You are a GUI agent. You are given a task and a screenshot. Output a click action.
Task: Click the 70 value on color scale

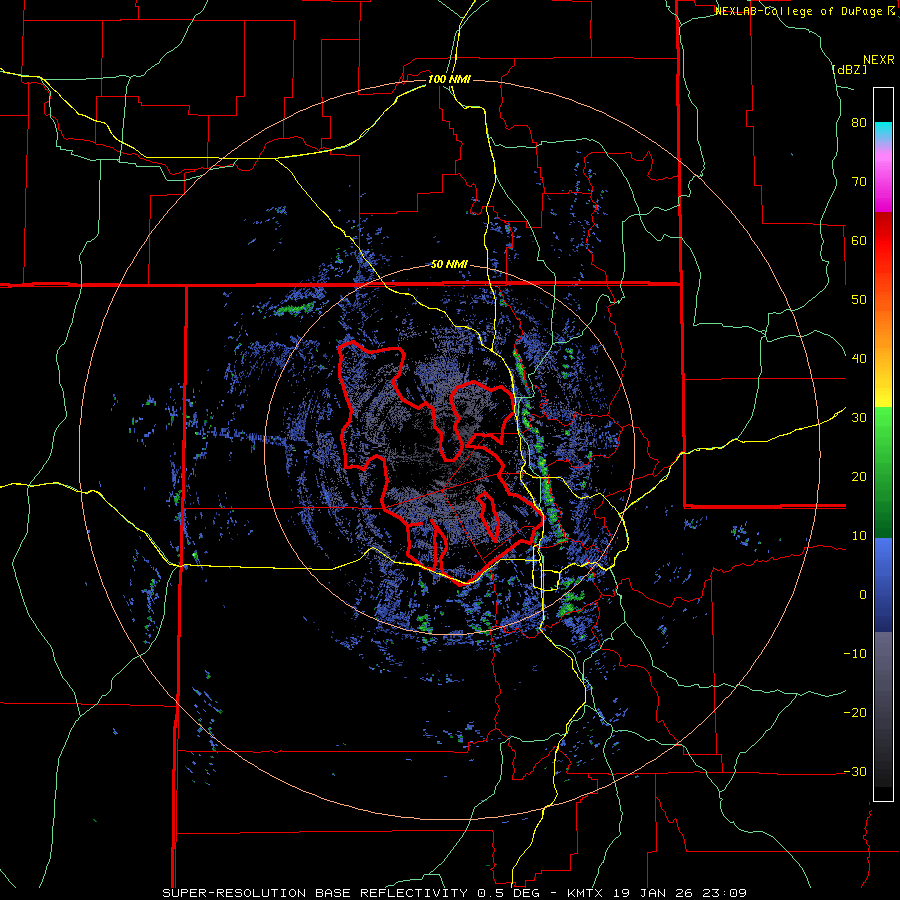click(859, 182)
